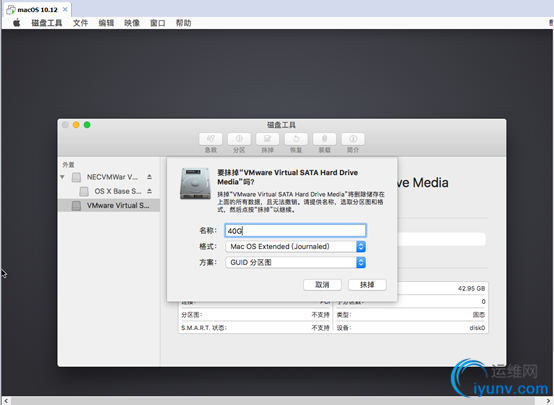Open the 格式 Mac OS Extended dropdown
This screenshot has height=405, width=554.
coord(295,247)
